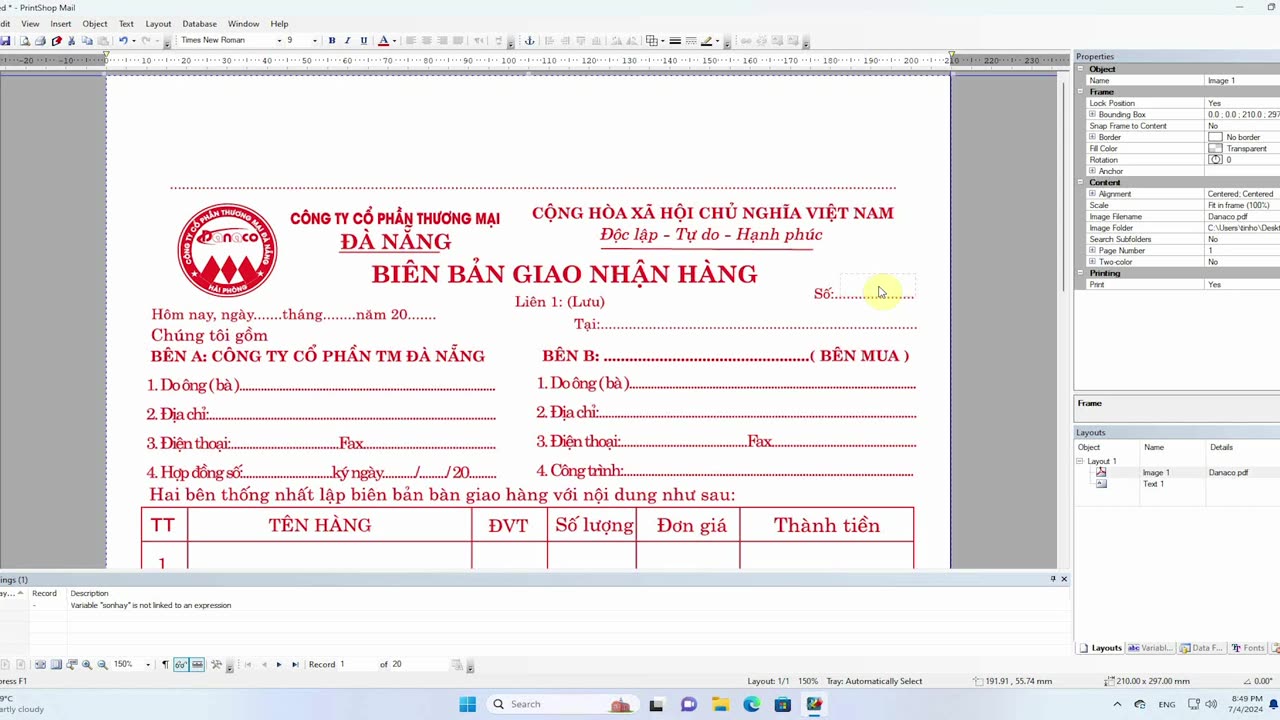Screen dimensions: 1280x720
Task: Click the line color pen icon
Action: click(x=707, y=41)
